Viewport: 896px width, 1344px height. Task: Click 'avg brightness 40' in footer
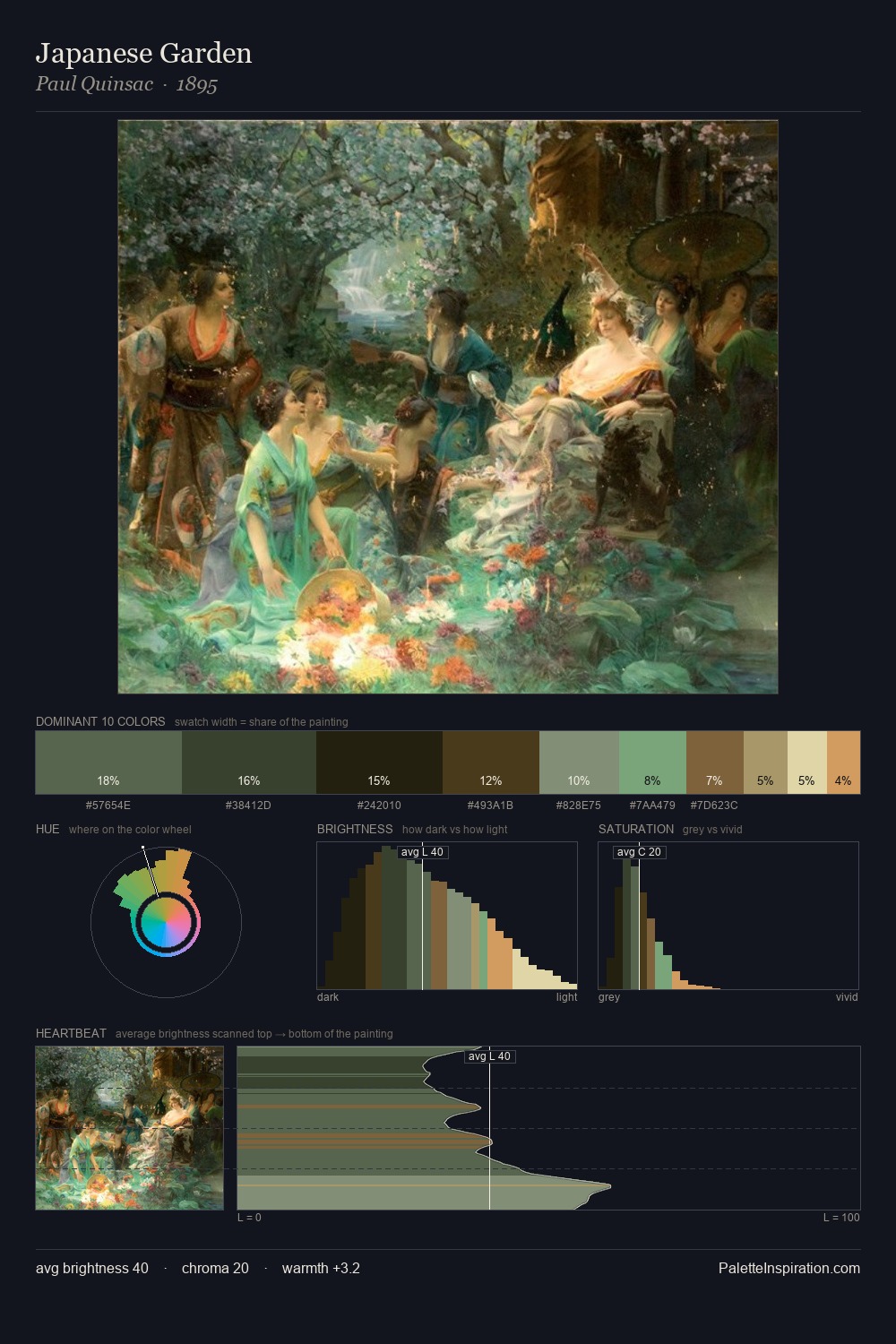(92, 1268)
